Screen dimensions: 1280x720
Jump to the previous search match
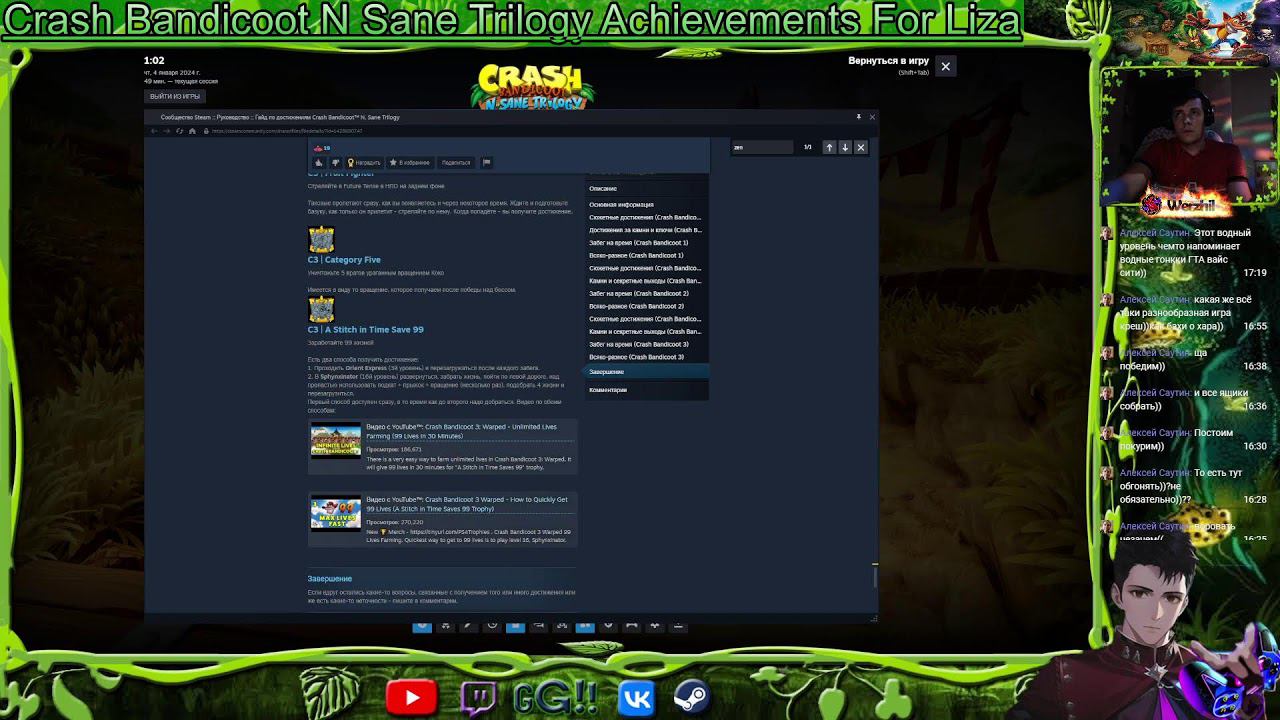click(829, 147)
